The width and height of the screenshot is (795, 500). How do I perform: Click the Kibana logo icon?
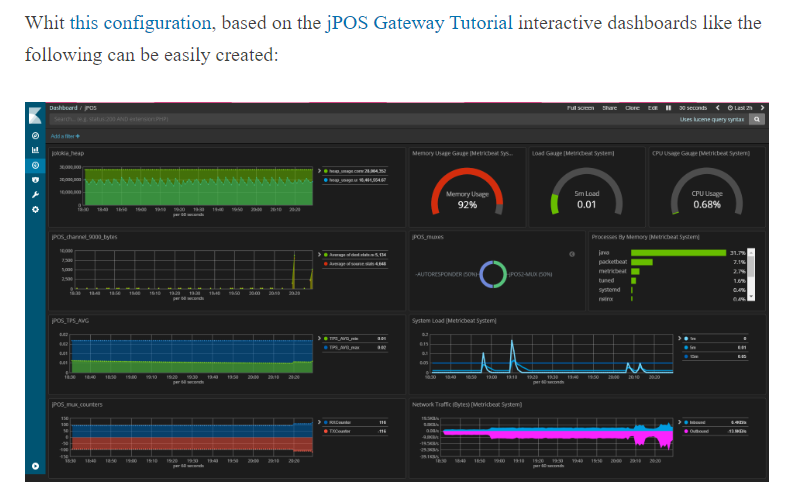pyautogui.click(x=36, y=114)
